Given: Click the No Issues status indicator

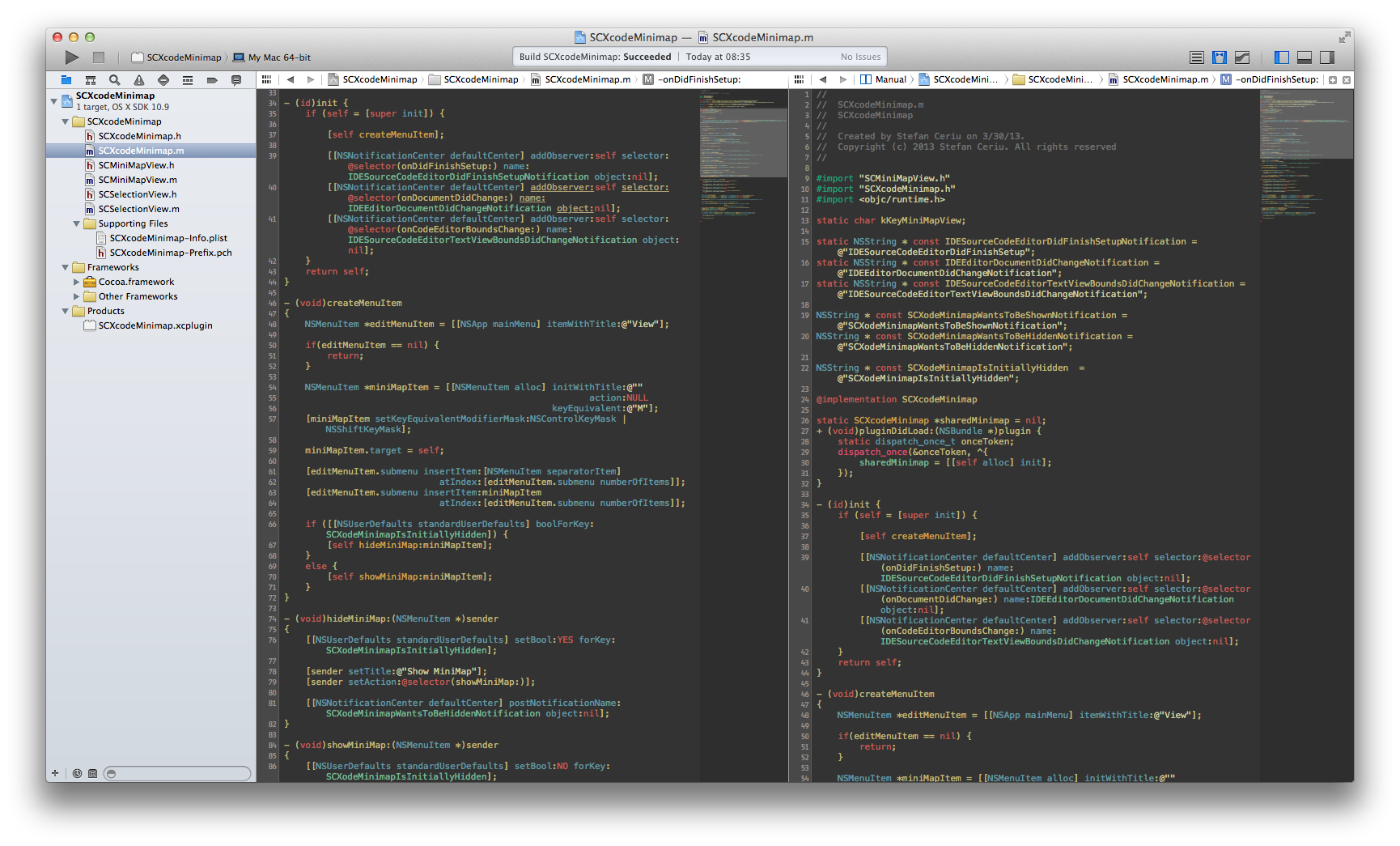Looking at the screenshot, I should pos(860,57).
